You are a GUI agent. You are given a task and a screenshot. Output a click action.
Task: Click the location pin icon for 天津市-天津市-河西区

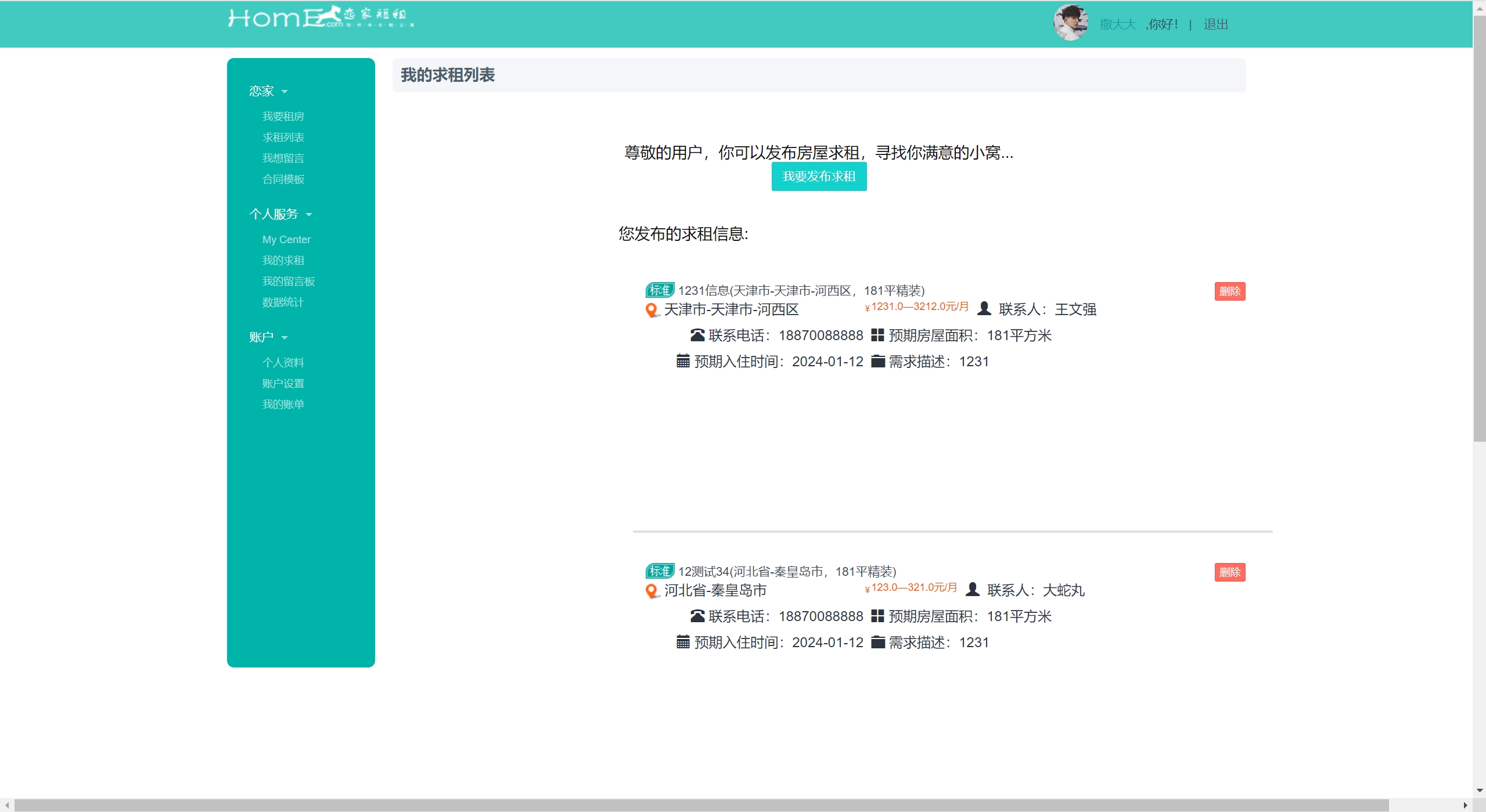(652, 311)
